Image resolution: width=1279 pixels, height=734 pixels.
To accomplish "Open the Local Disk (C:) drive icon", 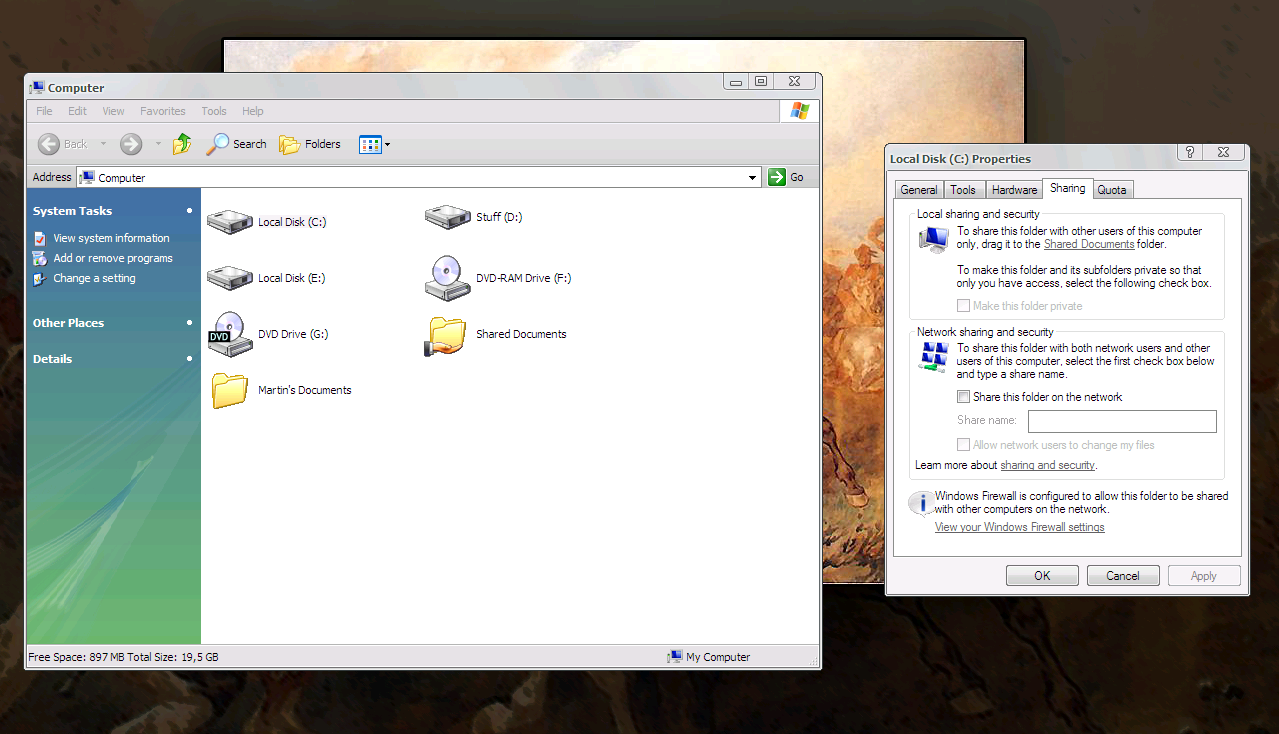I will [230, 222].
